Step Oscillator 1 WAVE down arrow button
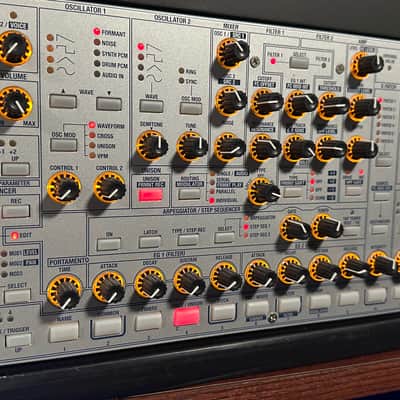Screen dimensions: 400x400 (x=109, y=104)
